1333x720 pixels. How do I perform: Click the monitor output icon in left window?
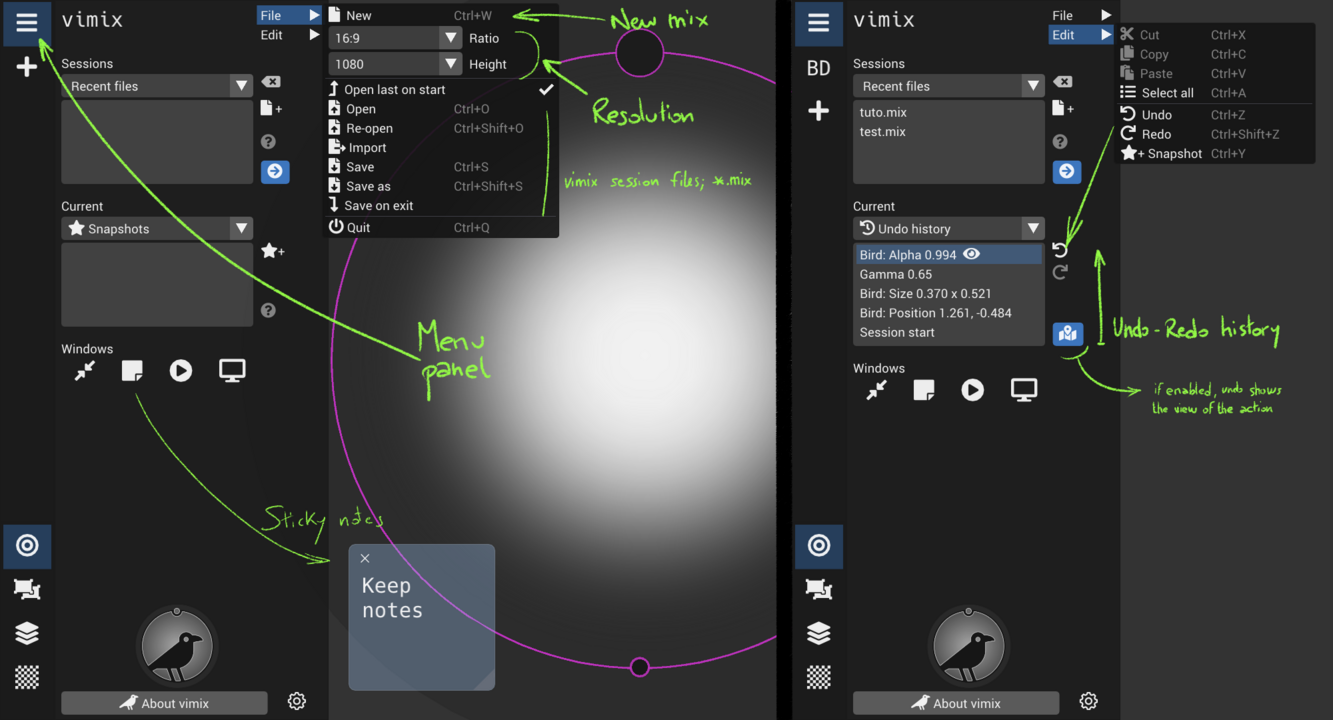[232, 371]
